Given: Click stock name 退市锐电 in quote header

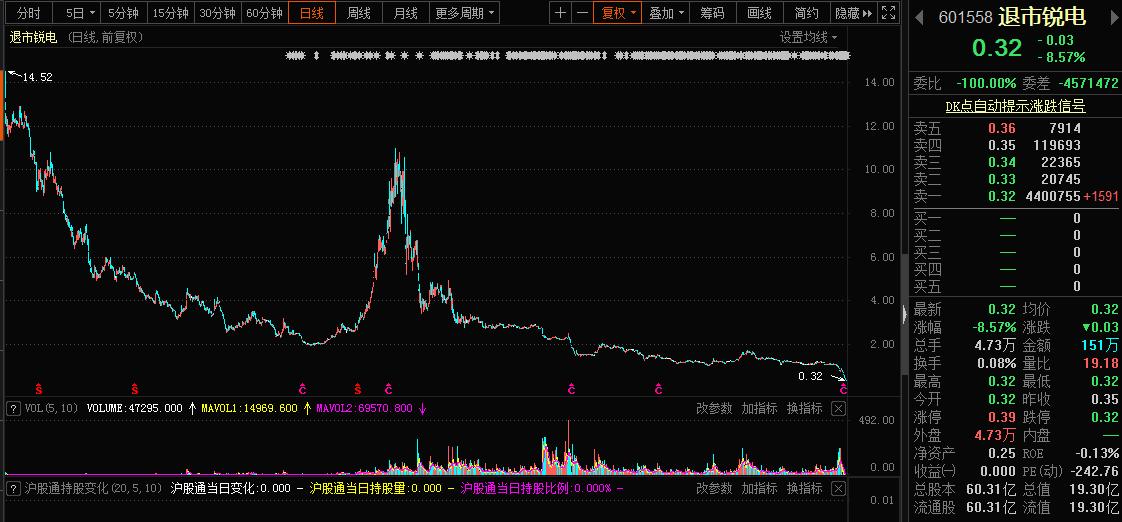Looking at the screenshot, I should click(x=1041, y=16).
